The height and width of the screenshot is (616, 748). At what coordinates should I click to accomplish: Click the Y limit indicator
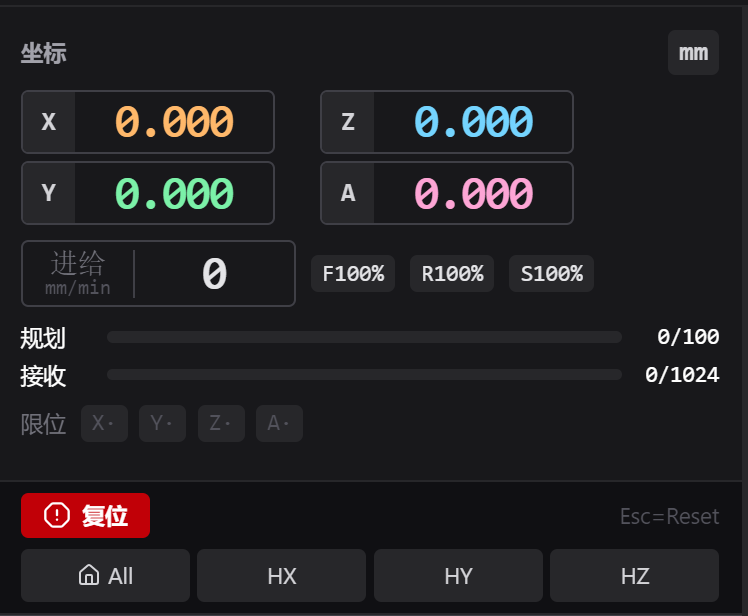(x=162, y=423)
